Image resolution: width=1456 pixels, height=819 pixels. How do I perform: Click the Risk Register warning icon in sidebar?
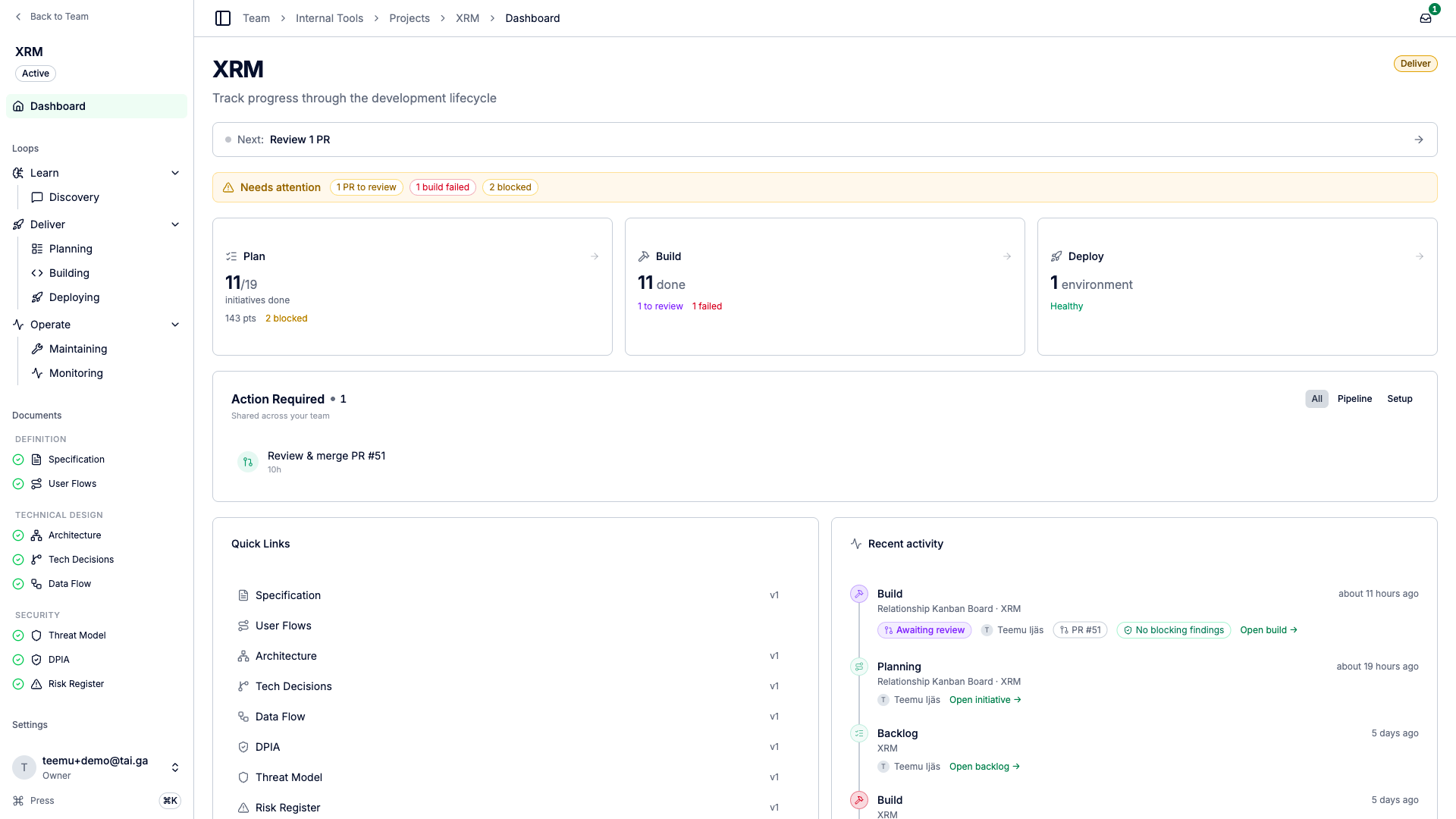tap(36, 684)
